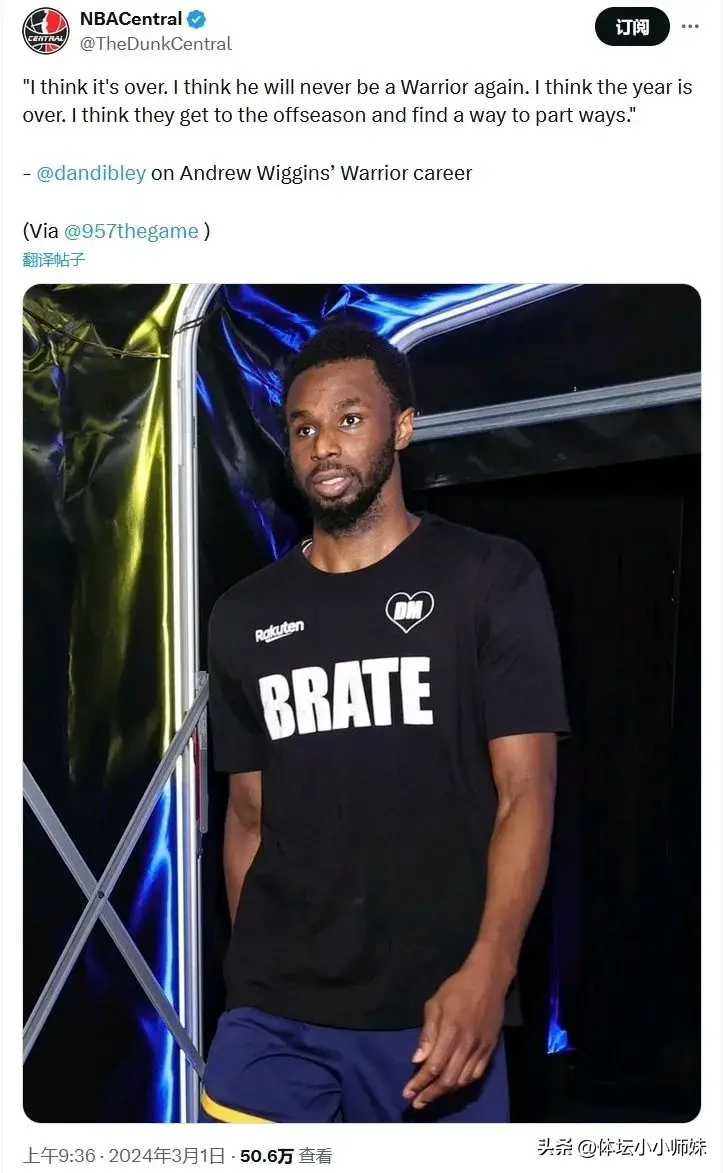This screenshot has height=1173, width=723.
Task: Select the quoted tweet text paragraph
Action: coord(358,101)
